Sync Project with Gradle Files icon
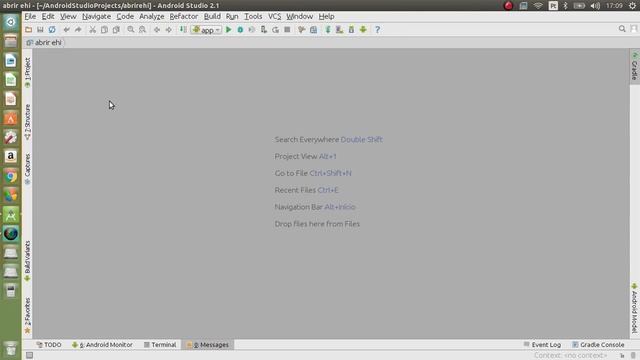The height and width of the screenshot is (360, 640). [328, 29]
